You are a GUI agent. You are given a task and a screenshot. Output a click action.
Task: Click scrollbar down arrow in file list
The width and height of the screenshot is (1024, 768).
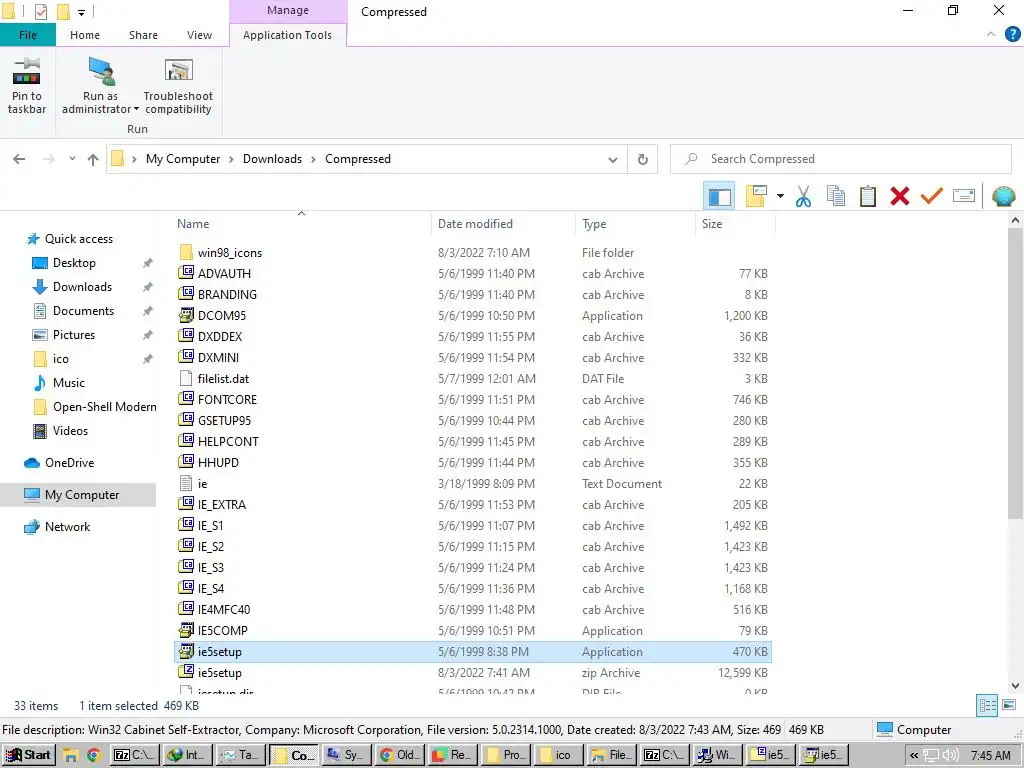1016,686
